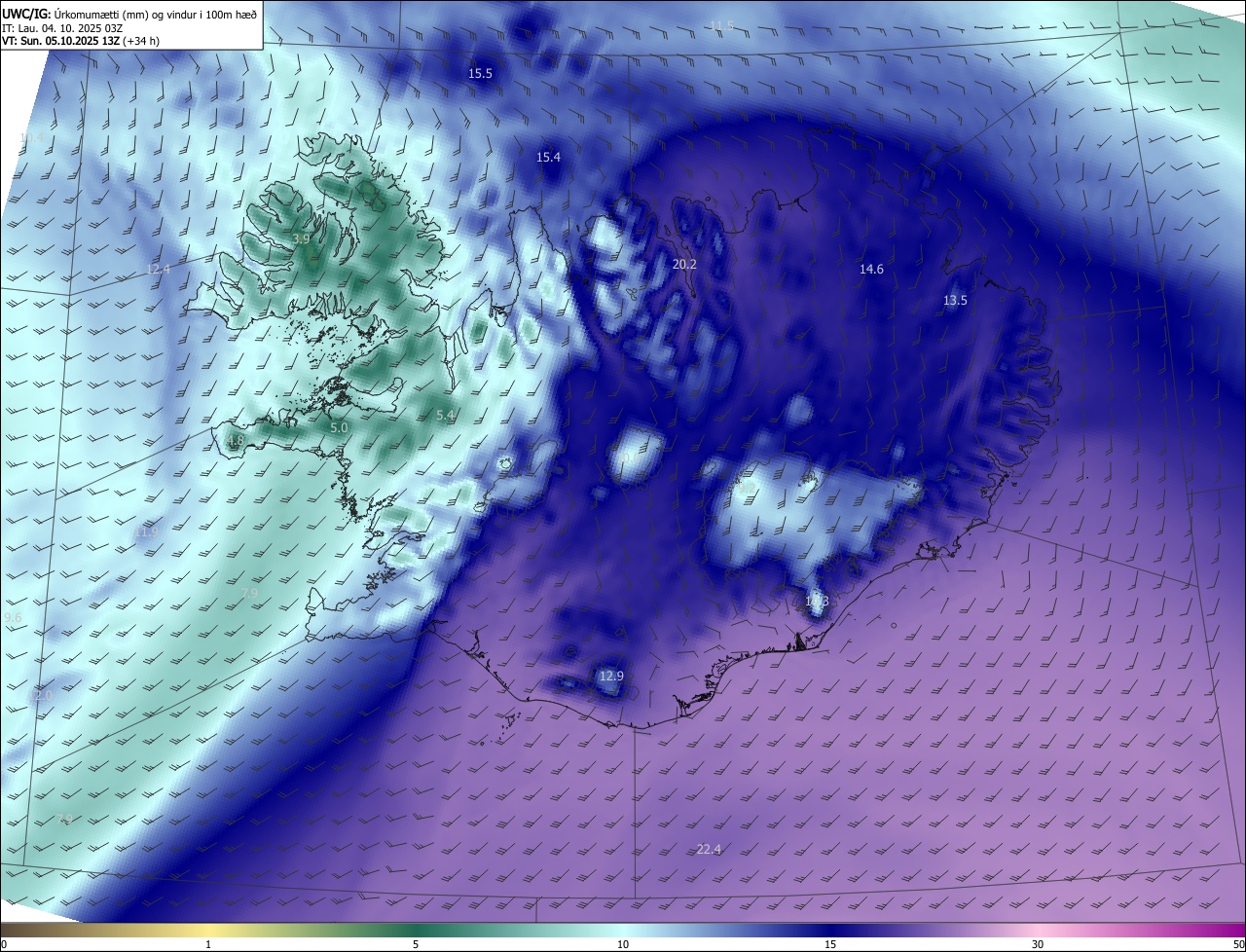The image size is (1246, 952).
Task: Click the 20.2 value label over north Iceland
Action: [684, 264]
